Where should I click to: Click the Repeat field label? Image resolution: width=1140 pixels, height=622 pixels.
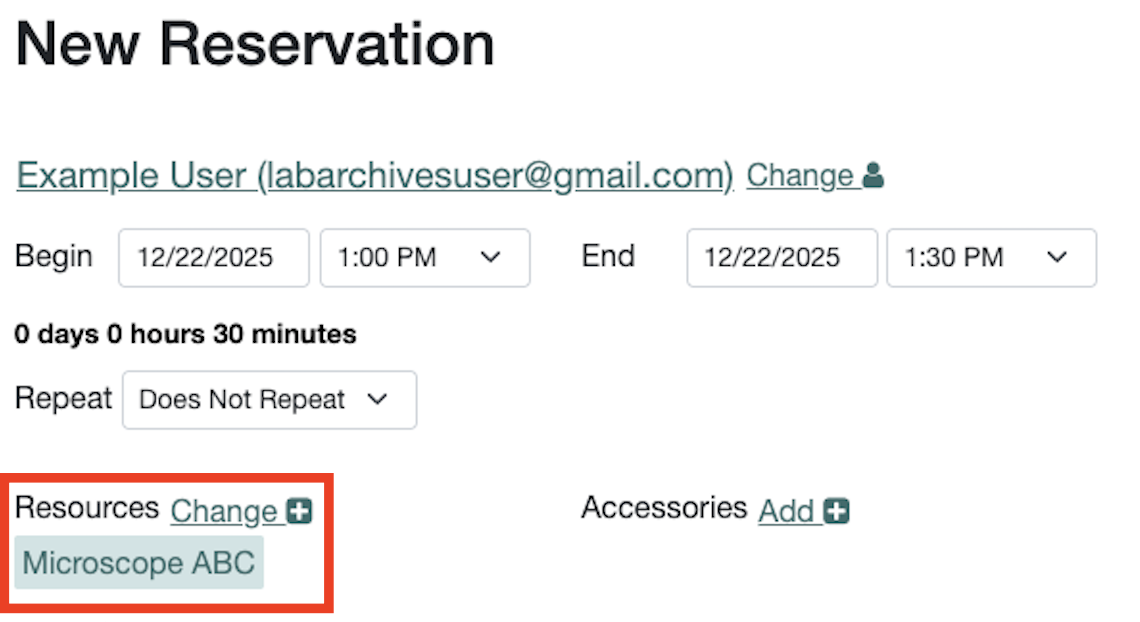[63, 399]
